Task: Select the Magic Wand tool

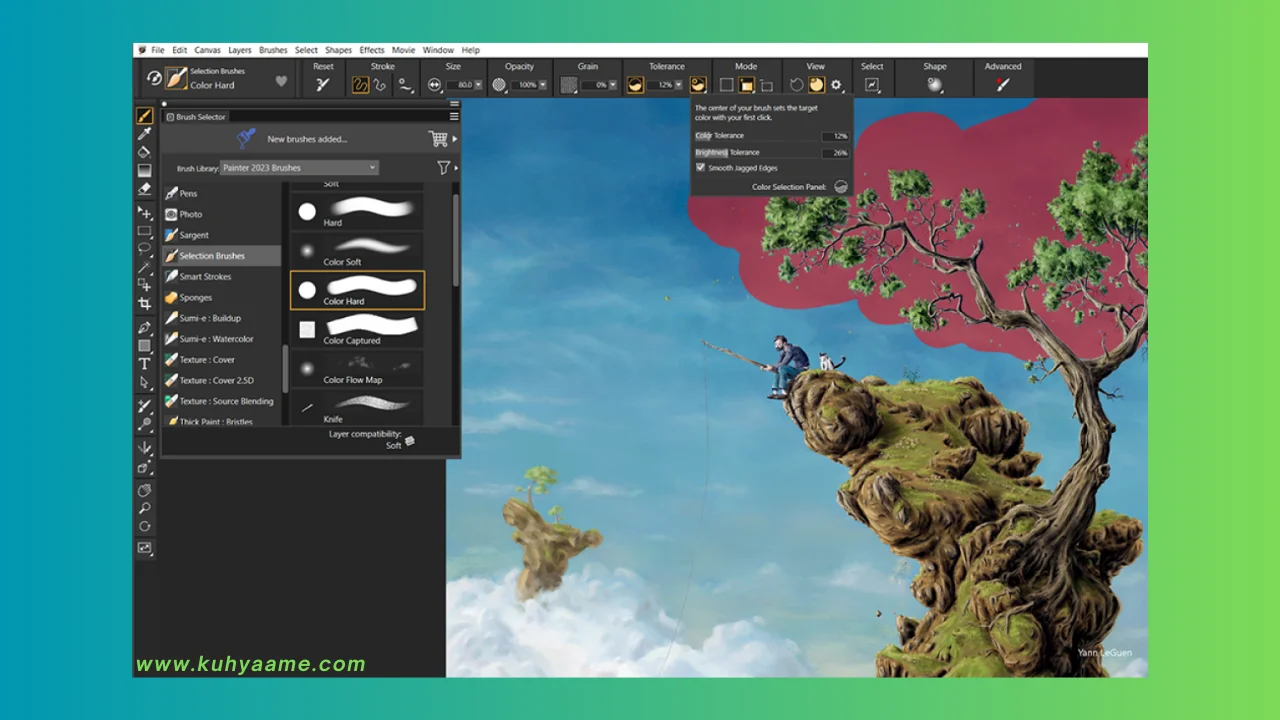Action: [144, 267]
